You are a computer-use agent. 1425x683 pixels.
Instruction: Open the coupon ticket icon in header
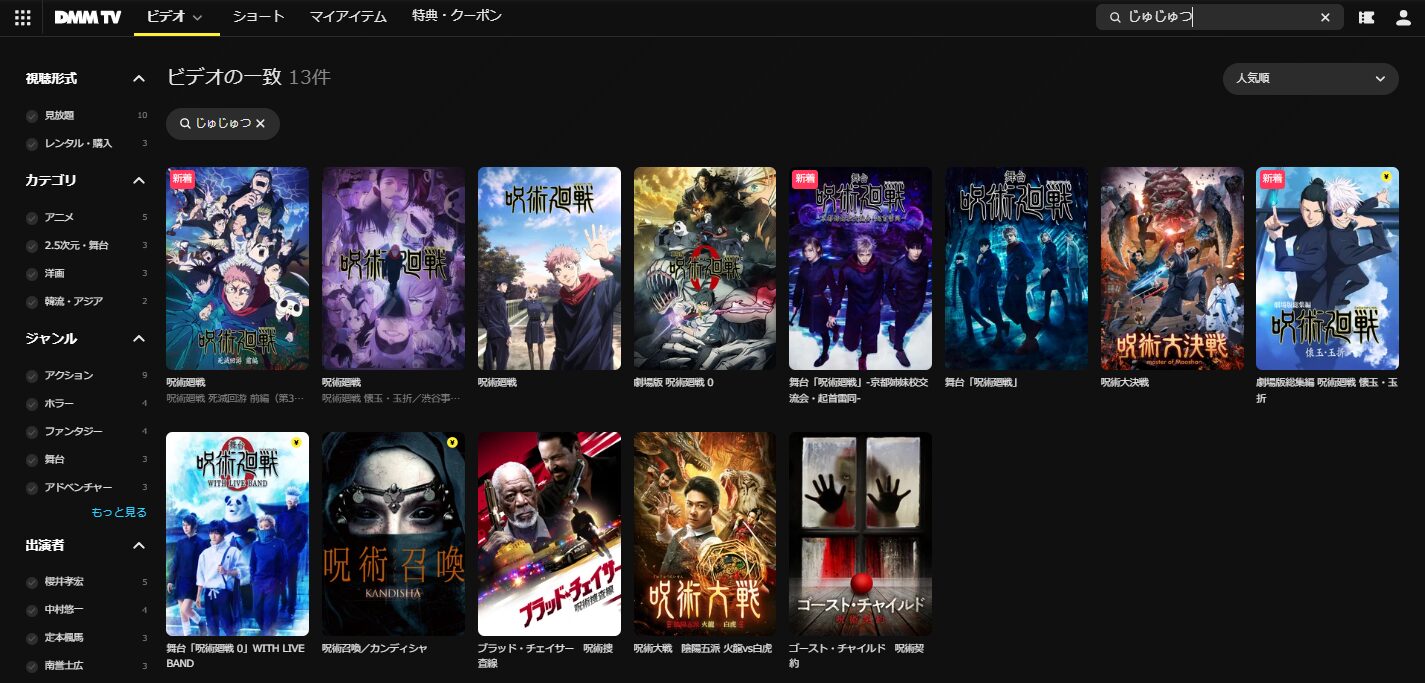pos(1367,17)
